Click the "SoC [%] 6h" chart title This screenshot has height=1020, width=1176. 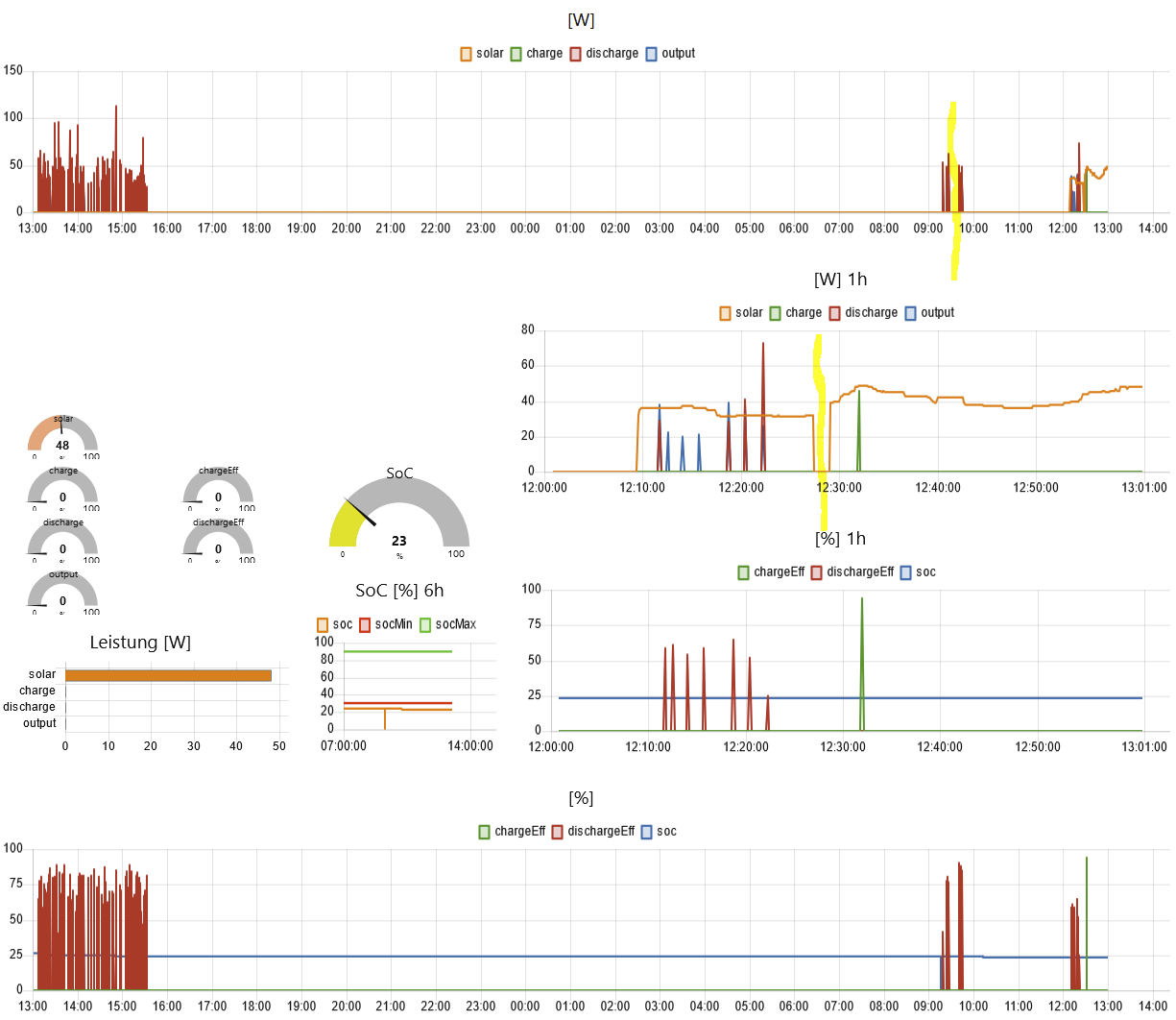(399, 591)
